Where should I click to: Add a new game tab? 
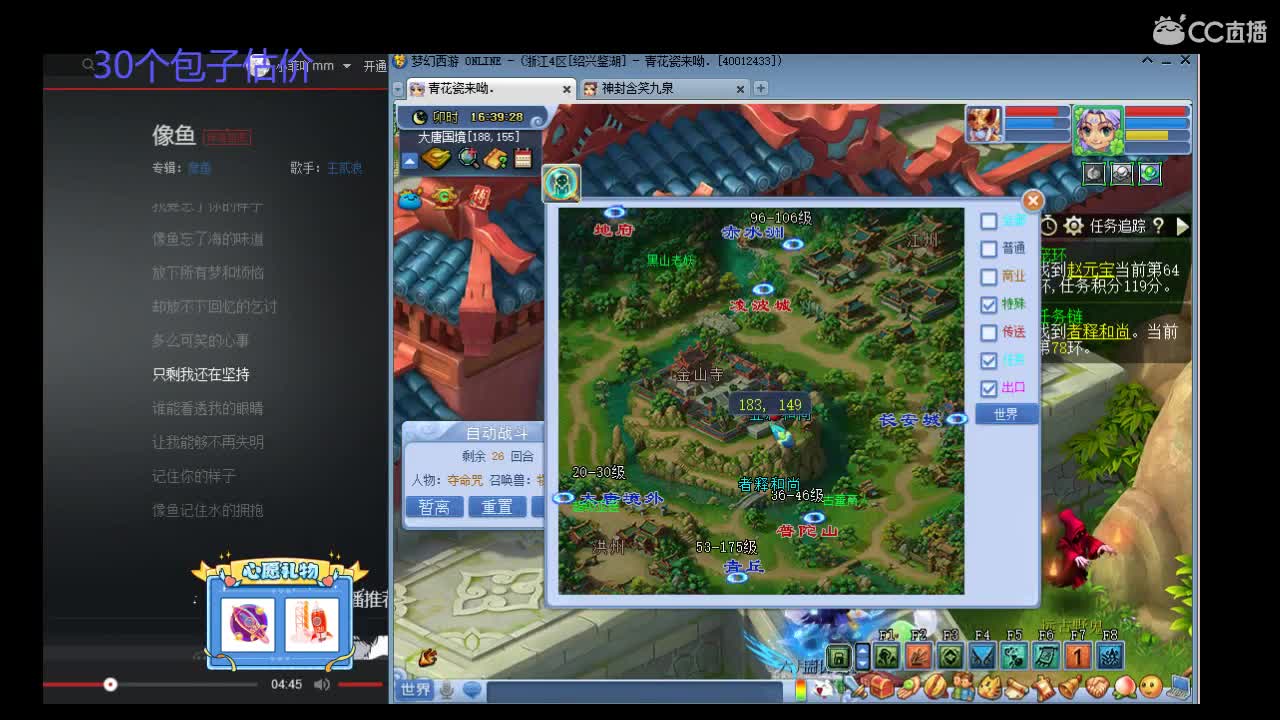point(761,88)
